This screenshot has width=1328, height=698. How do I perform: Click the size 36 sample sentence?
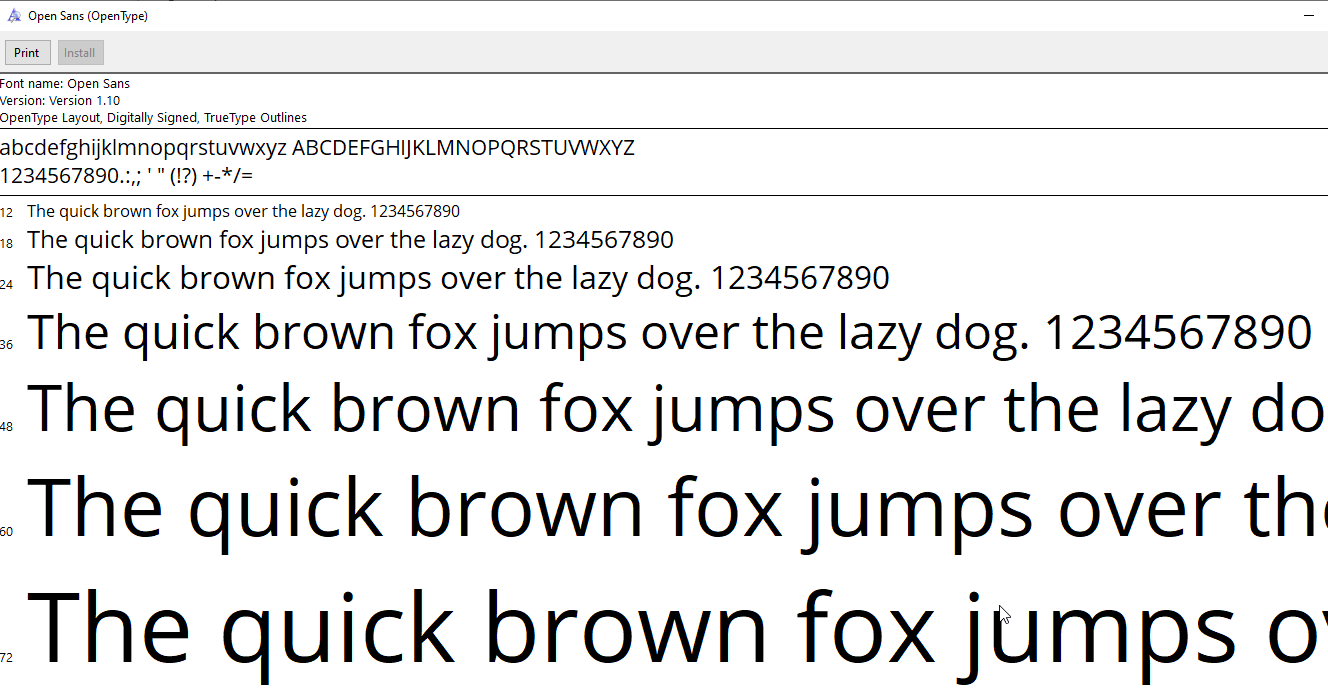click(668, 332)
